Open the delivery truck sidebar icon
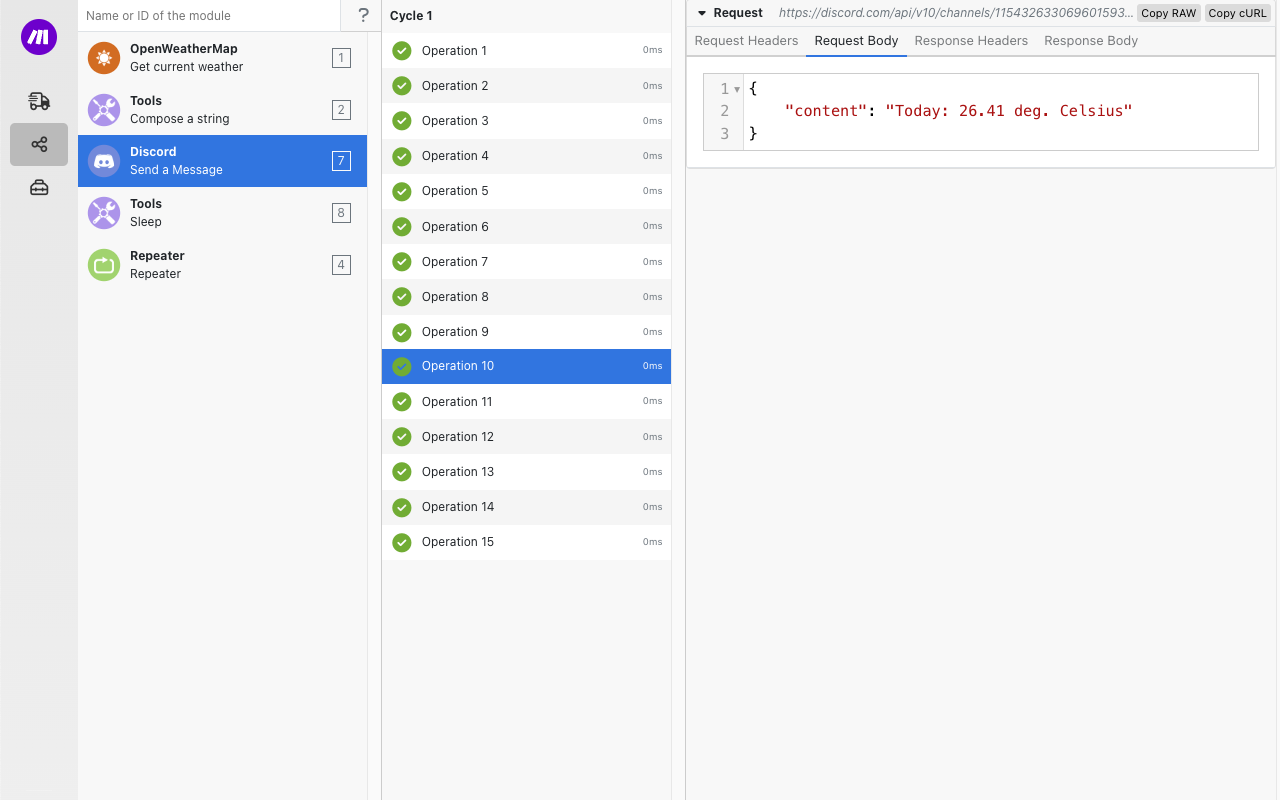Viewport: 1280px width, 800px height. pyautogui.click(x=39, y=100)
